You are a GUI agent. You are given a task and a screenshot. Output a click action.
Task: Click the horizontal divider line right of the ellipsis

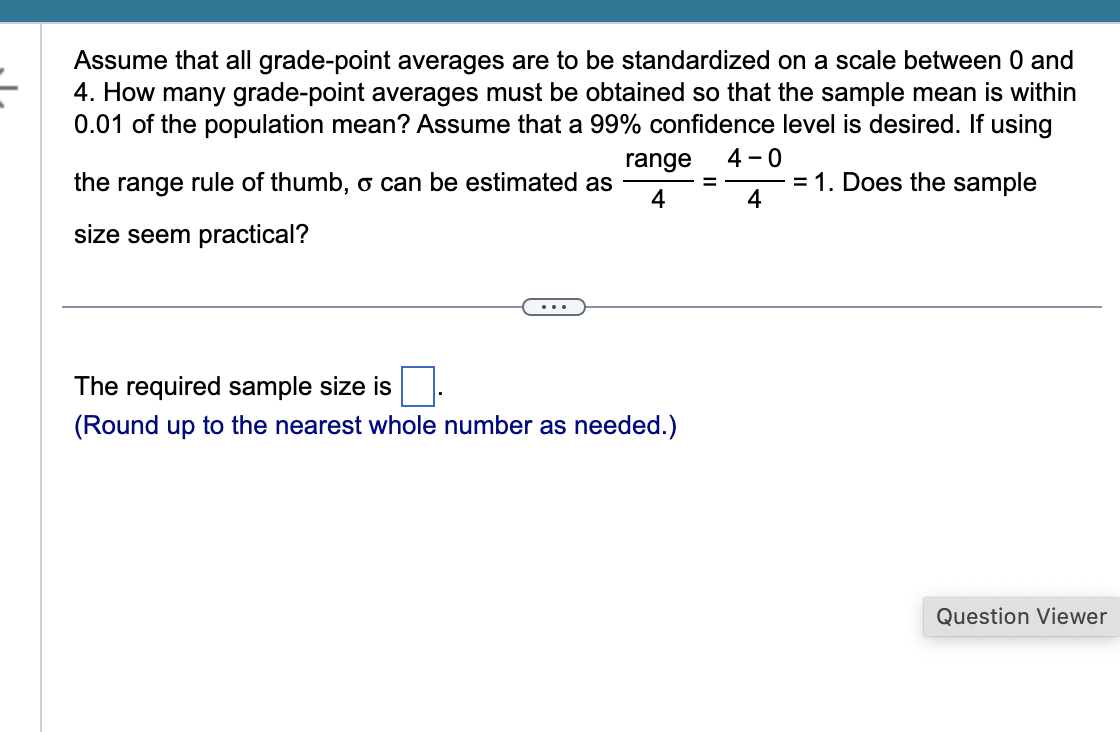[844, 307]
